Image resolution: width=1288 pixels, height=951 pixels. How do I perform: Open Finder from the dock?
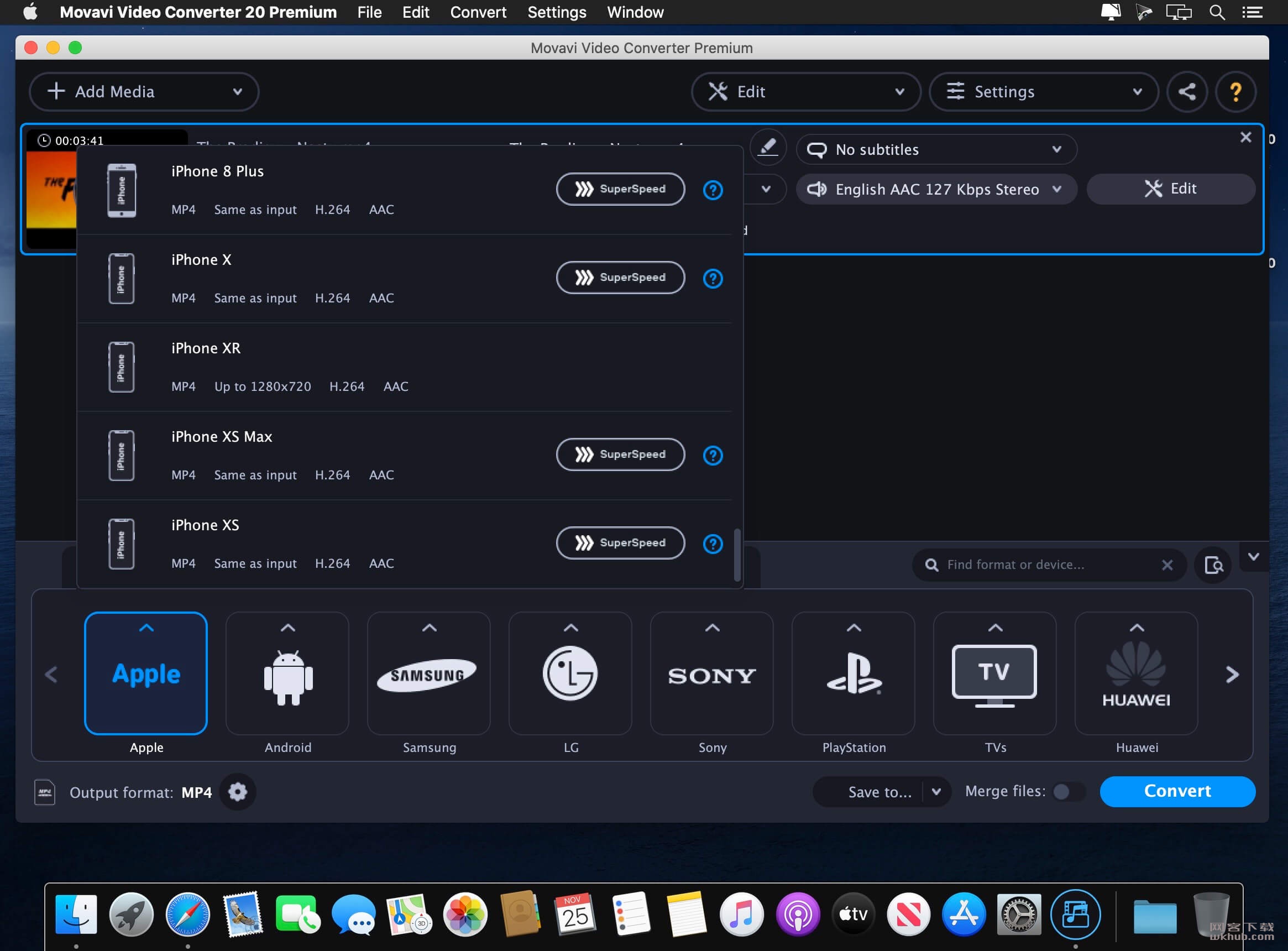(76, 913)
